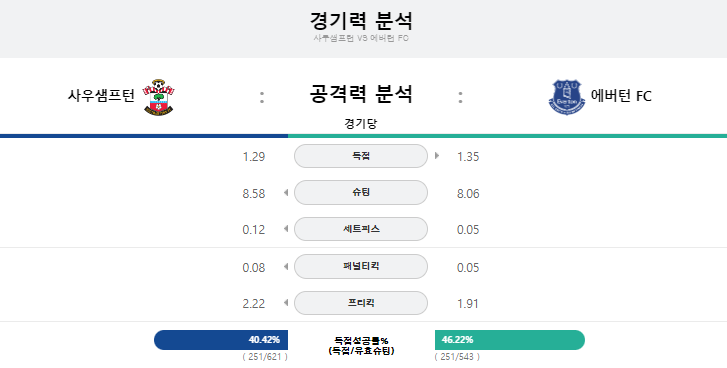Click the 경기력 분석 page title

pos(361,21)
